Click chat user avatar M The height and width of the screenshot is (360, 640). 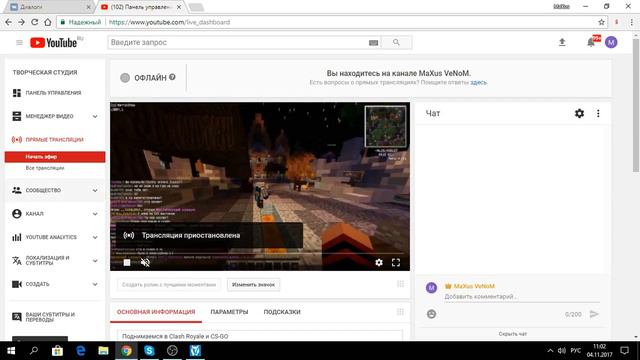coord(431,288)
